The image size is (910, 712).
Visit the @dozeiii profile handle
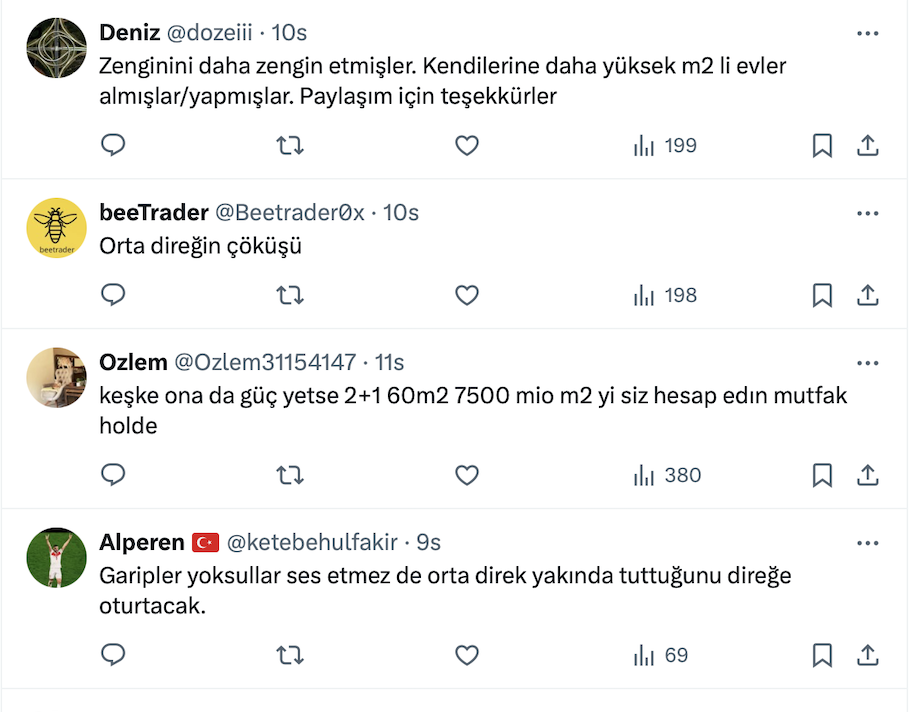click(x=209, y=33)
